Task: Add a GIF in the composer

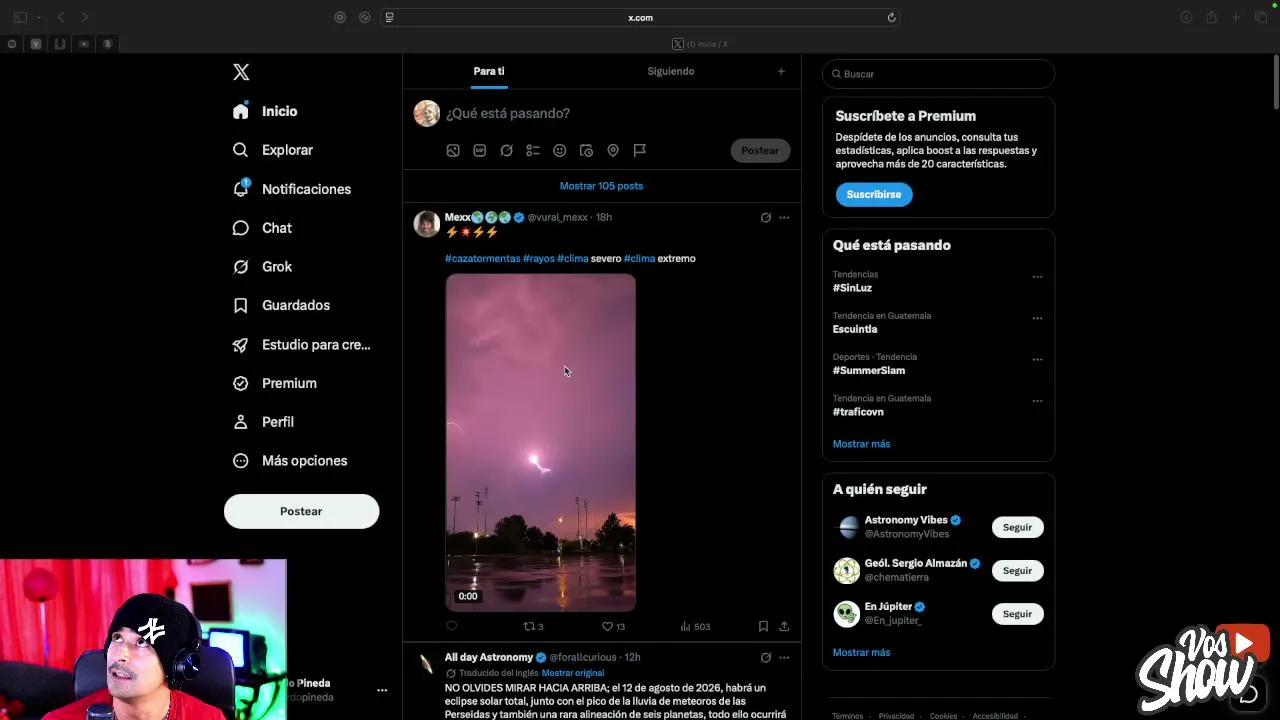Action: 480,150
